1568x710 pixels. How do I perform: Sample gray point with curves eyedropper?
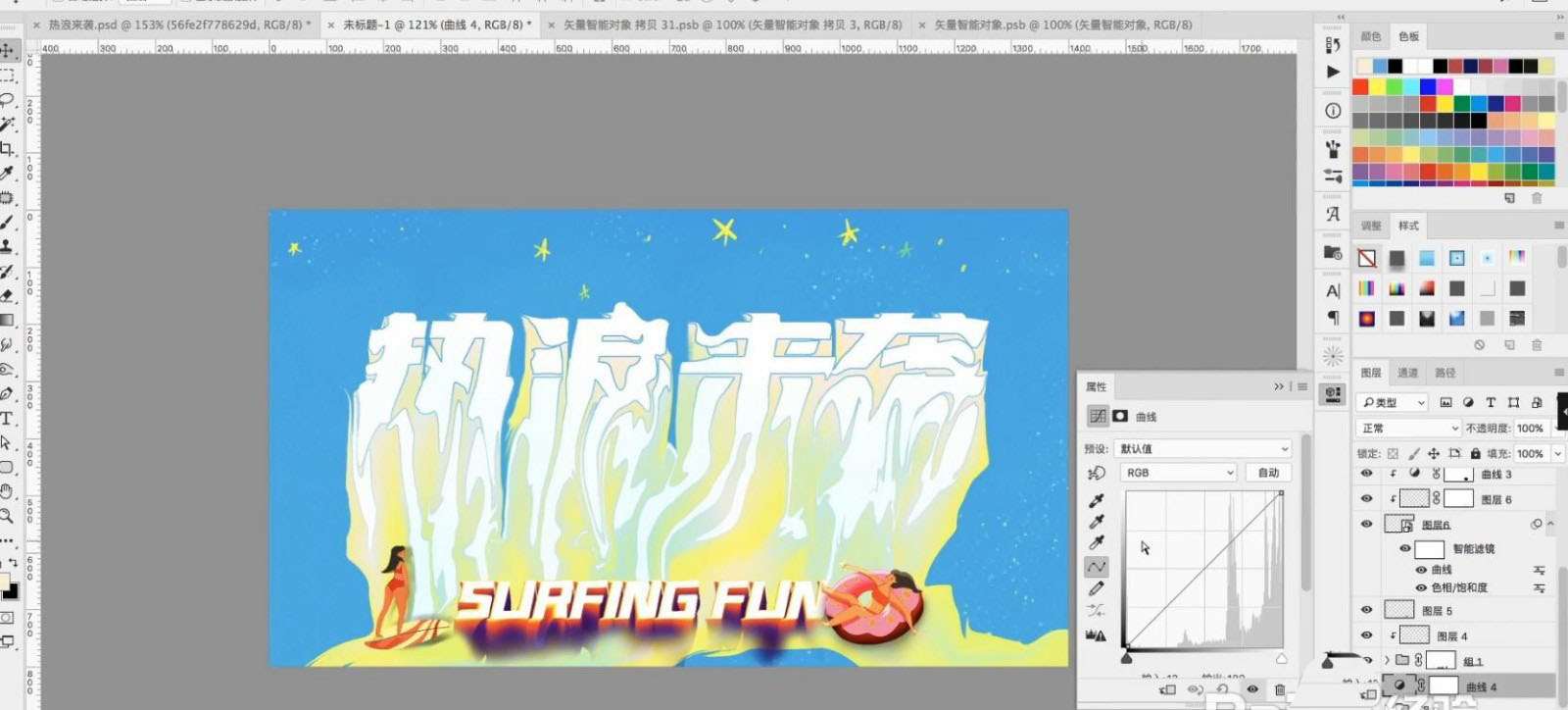(x=1097, y=522)
